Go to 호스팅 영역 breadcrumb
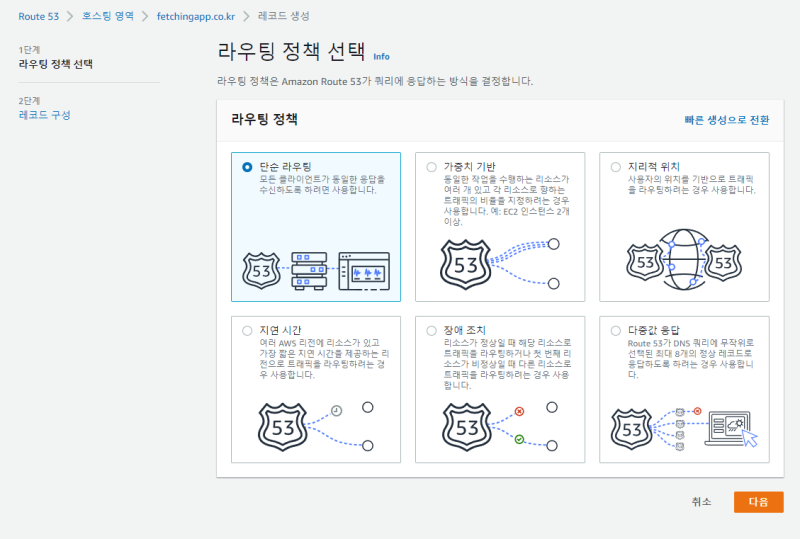The image size is (800, 539). click(108, 16)
